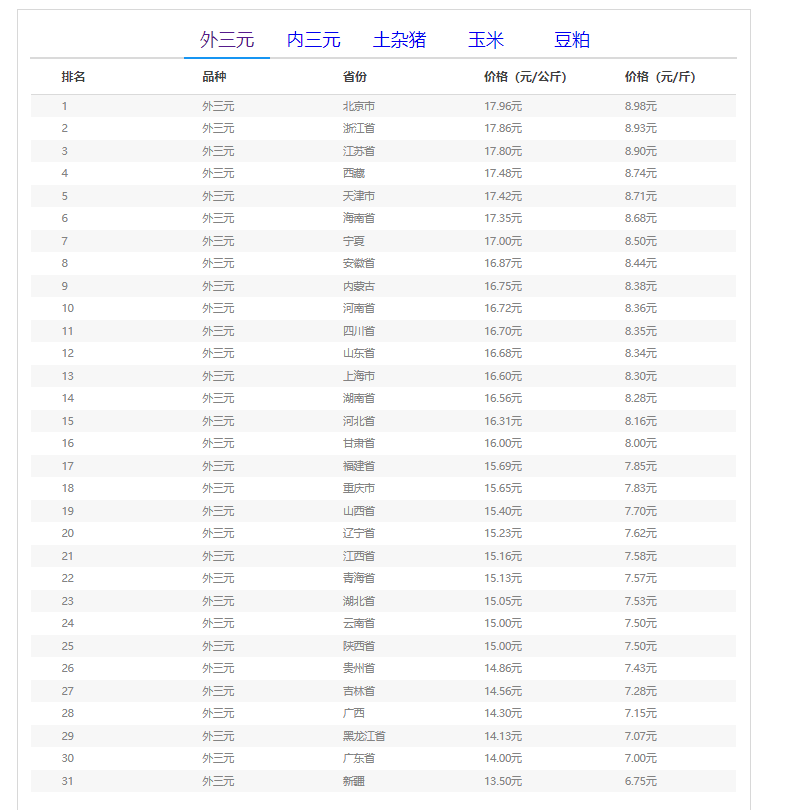Image resolution: width=808 pixels, height=810 pixels.
Task: Select the 8.71元 price value
Action: pyautogui.click(x=641, y=196)
